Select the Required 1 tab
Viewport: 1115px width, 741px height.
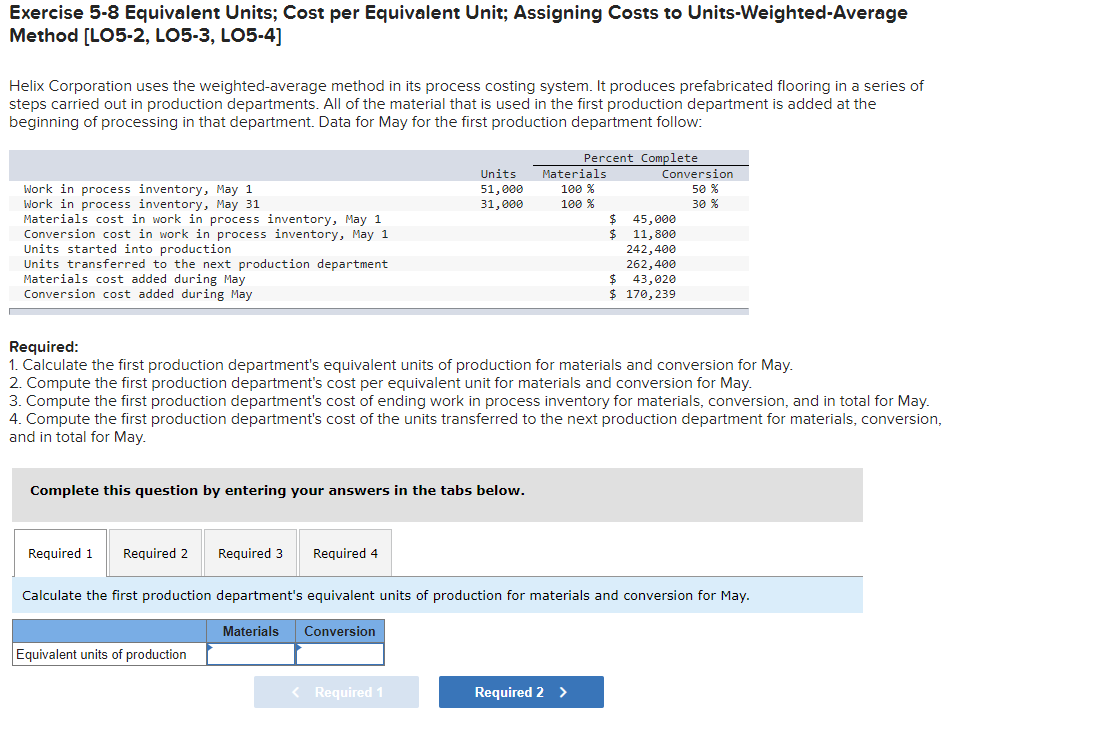tap(60, 553)
